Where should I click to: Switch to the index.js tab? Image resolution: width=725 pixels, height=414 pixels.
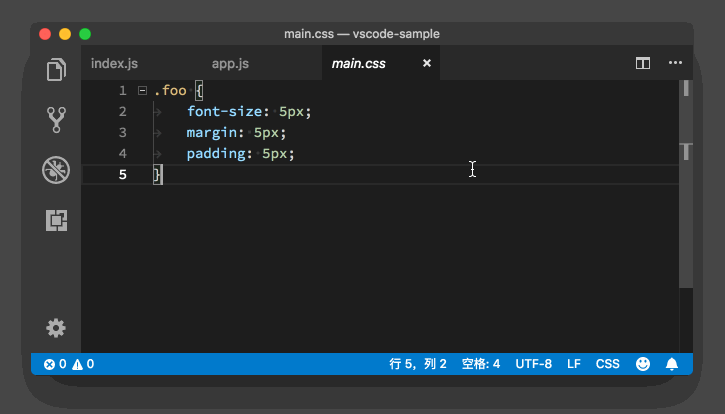[x=113, y=64]
